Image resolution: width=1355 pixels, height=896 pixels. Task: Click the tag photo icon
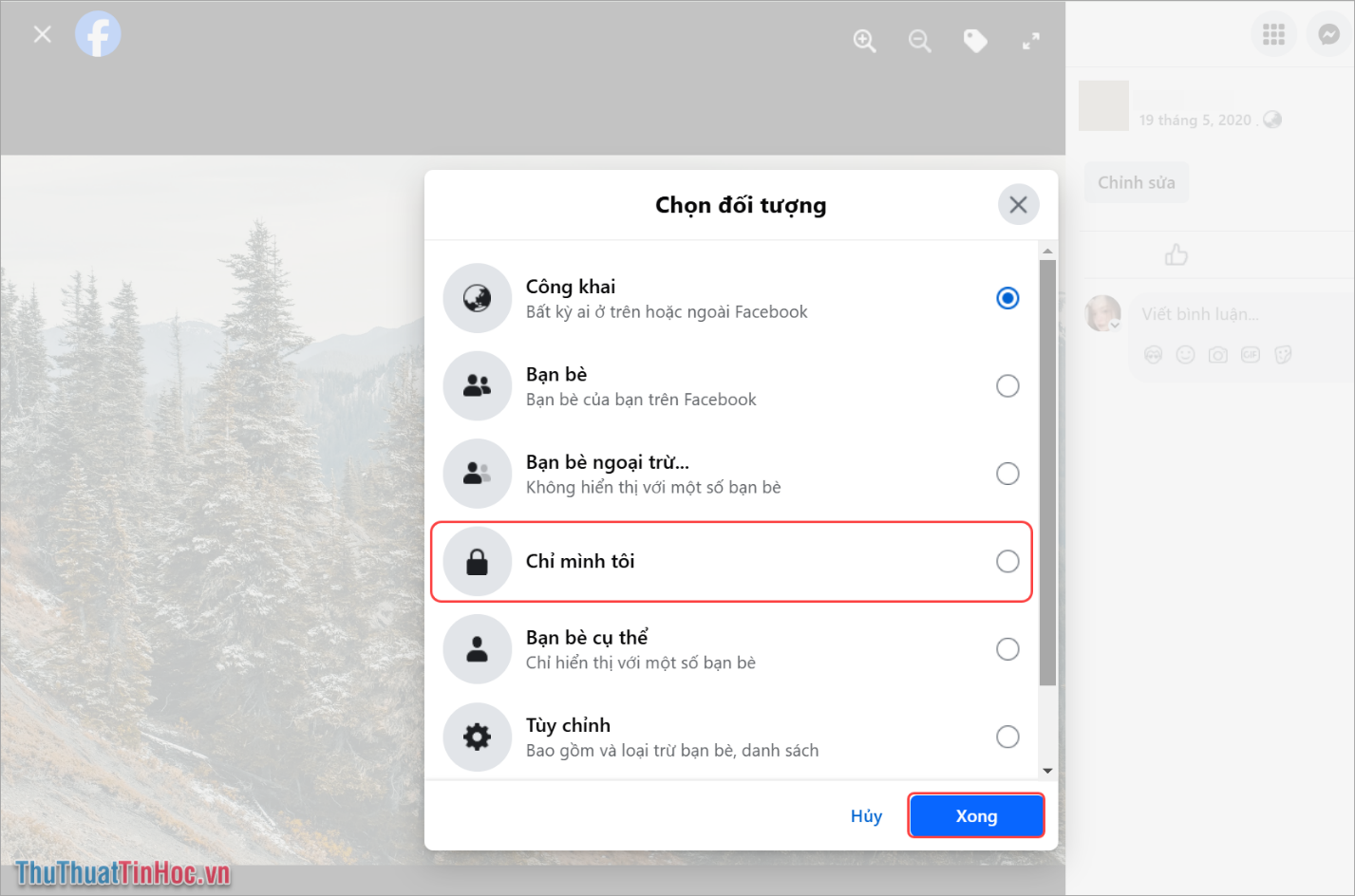[975, 41]
